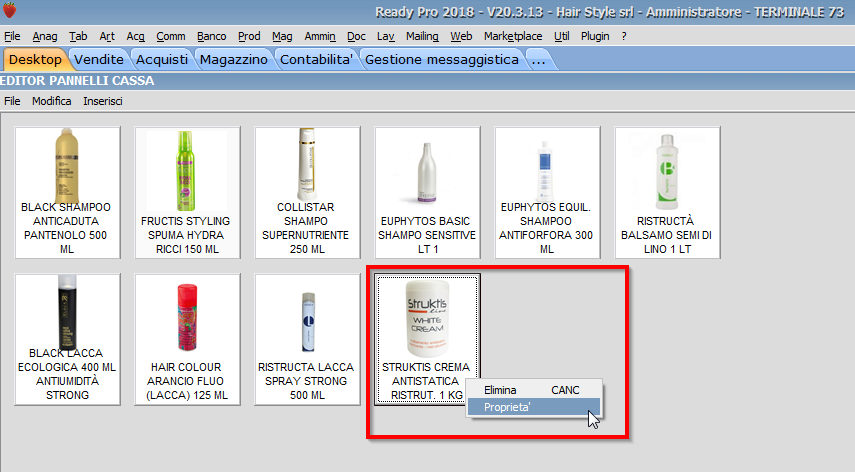
Task: Select the Ristructa Lacca Spray Strong tile
Action: pos(308,339)
